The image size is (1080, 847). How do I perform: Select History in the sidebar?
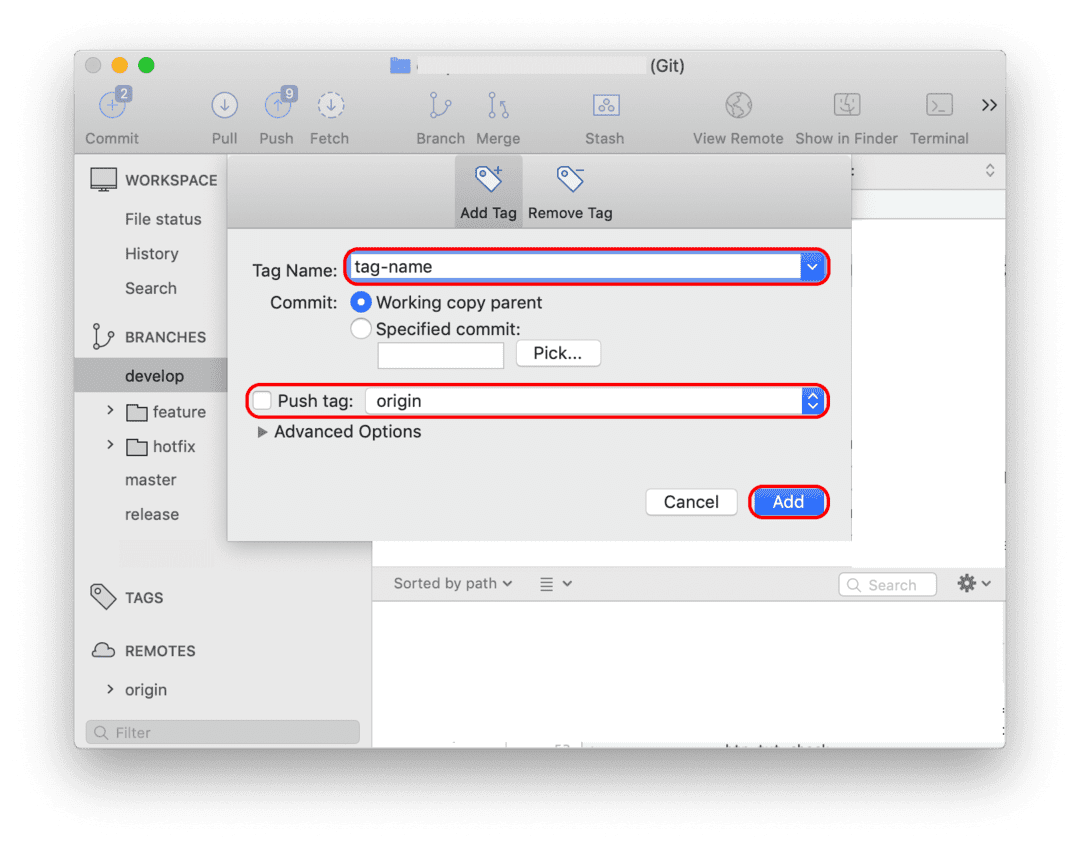tap(152, 254)
